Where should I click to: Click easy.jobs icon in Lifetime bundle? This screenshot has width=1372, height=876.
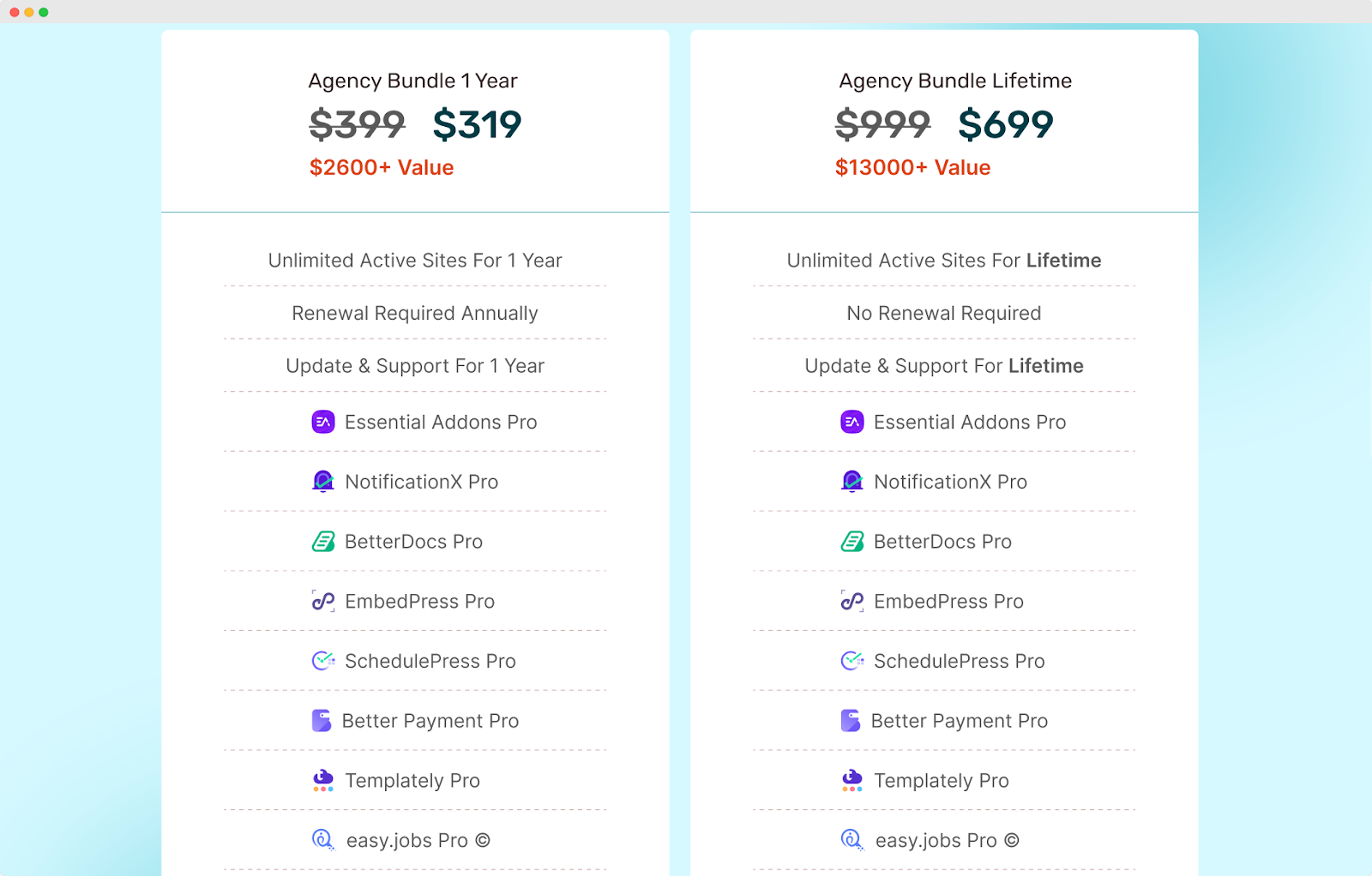tap(851, 840)
